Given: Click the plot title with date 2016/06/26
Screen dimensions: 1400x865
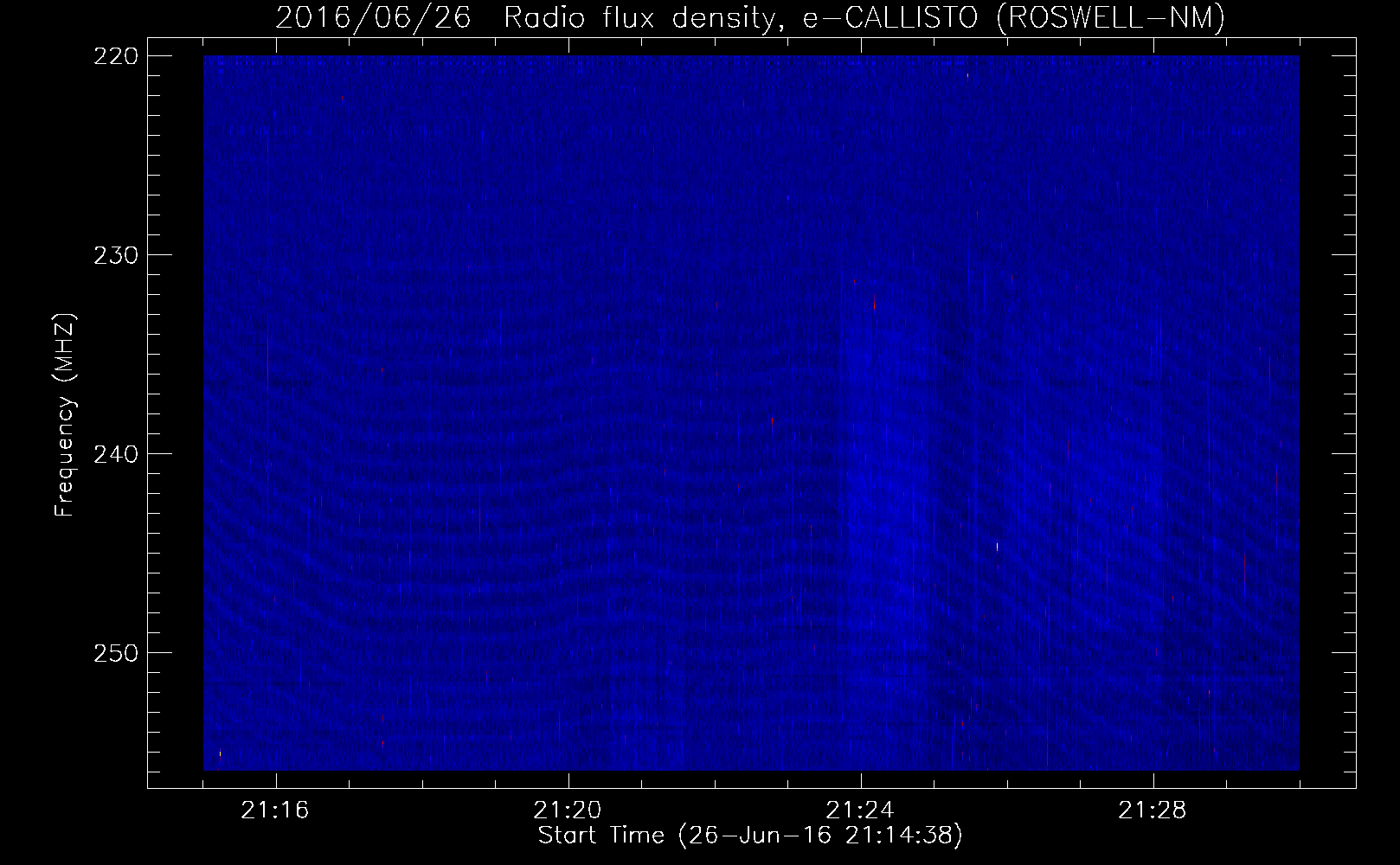Looking at the screenshot, I should click(750, 17).
